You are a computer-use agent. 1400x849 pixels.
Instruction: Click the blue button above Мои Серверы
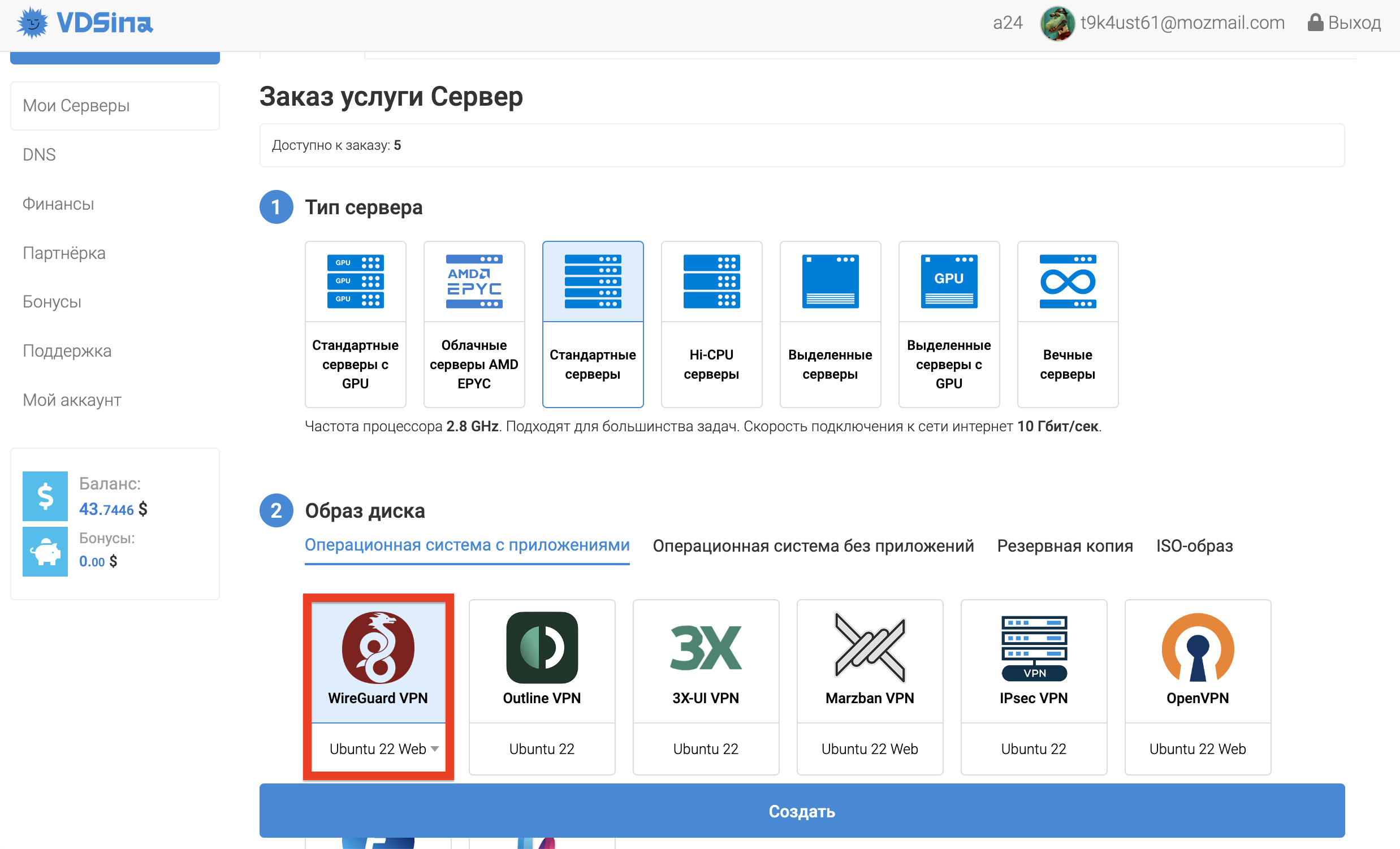(115, 57)
